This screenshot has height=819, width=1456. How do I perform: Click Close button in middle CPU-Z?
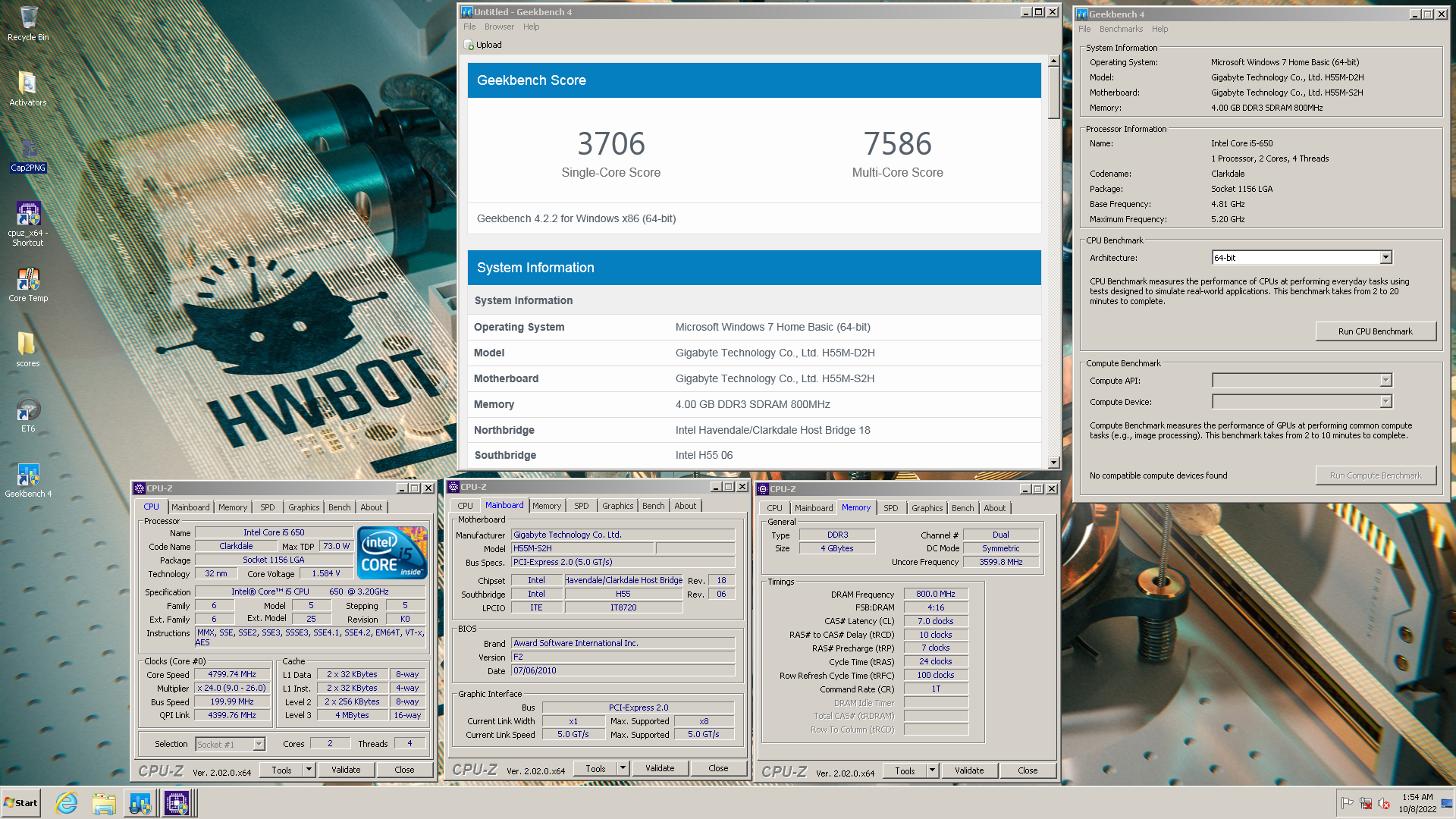pyautogui.click(x=718, y=768)
